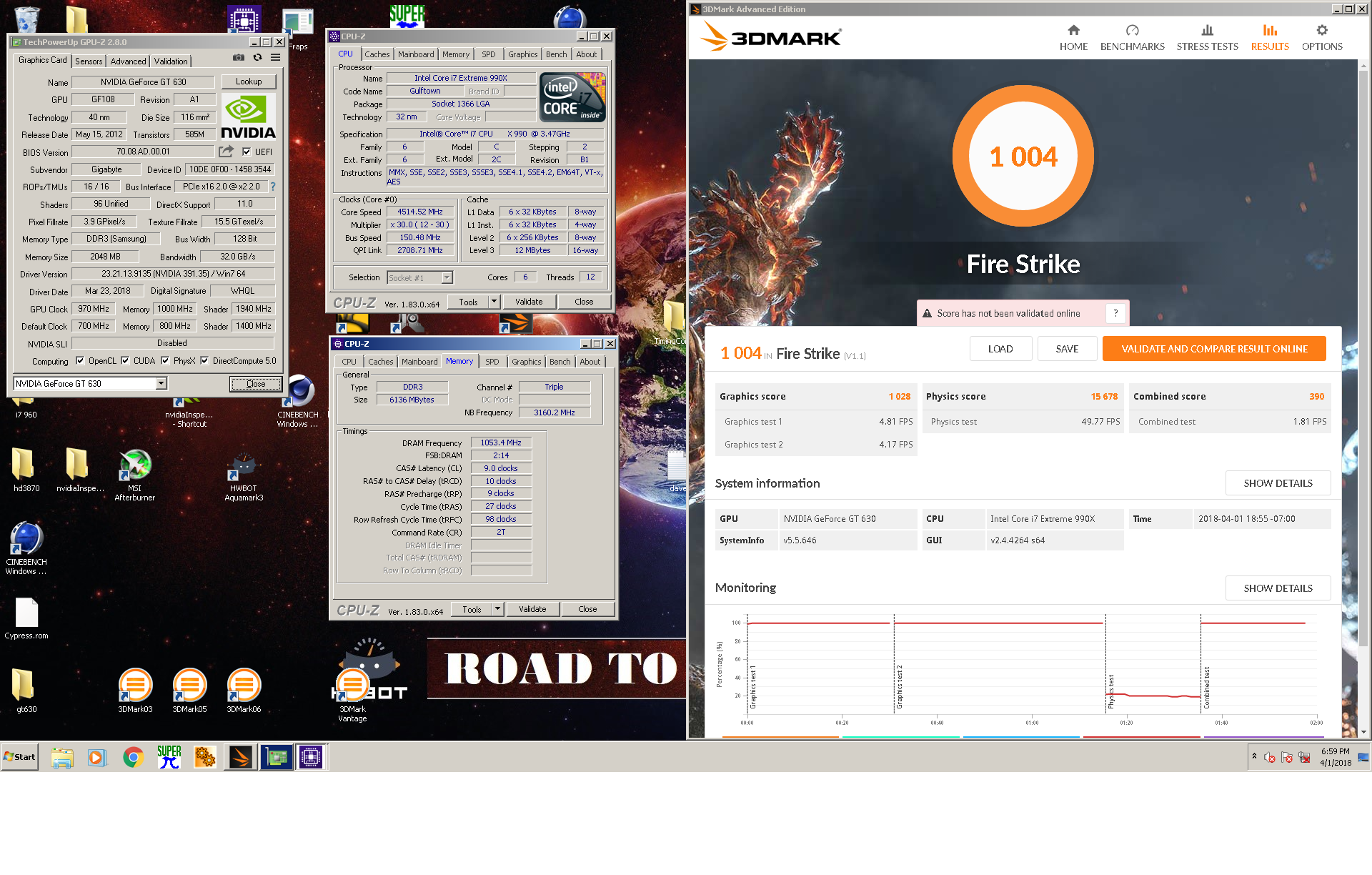Screen dimensions: 1372x875
Task: Click the Graphics test 2 marker in Monitoring graph
Action: point(899,686)
